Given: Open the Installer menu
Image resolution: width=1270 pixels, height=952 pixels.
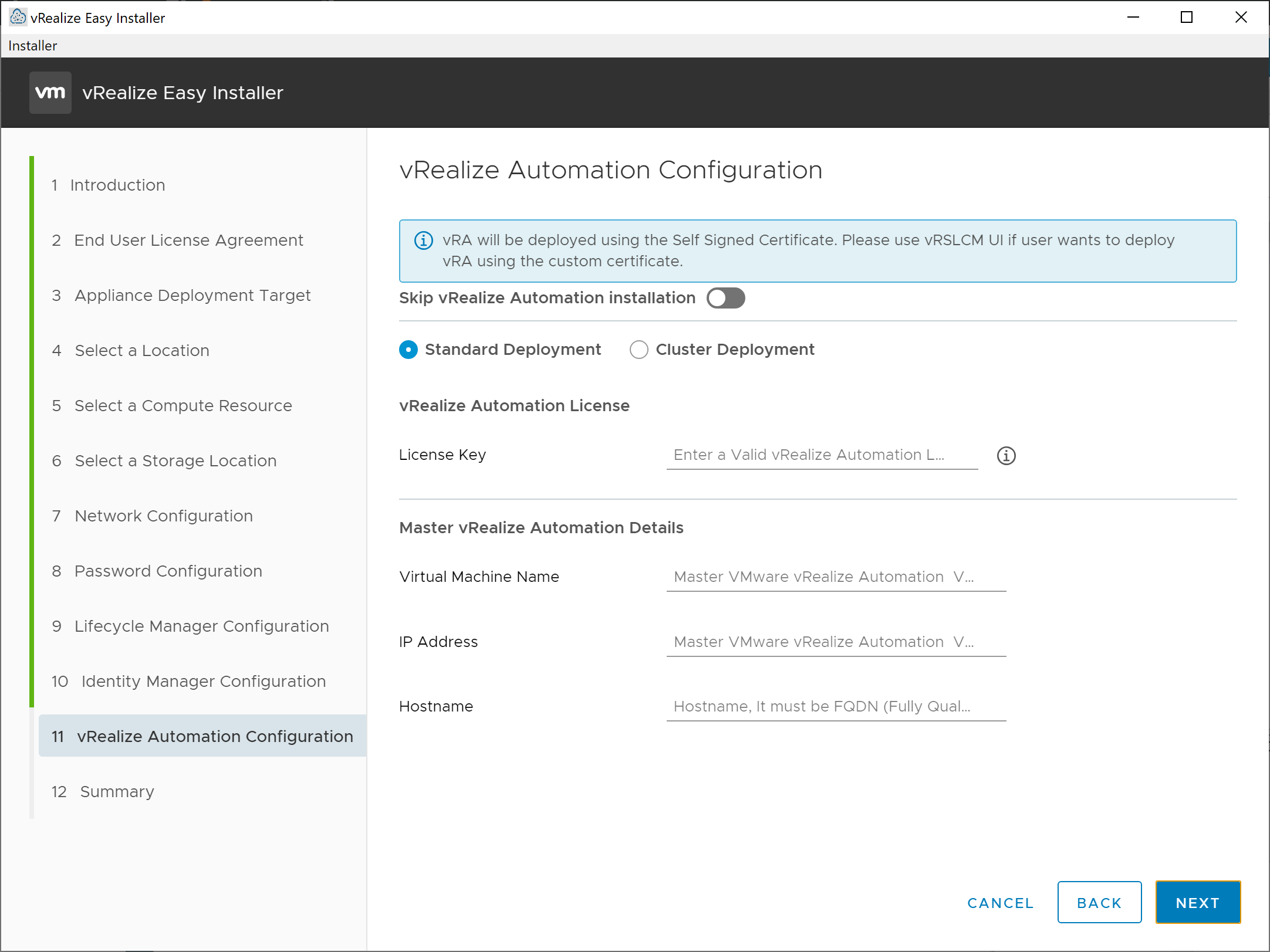Looking at the screenshot, I should tap(33, 46).
